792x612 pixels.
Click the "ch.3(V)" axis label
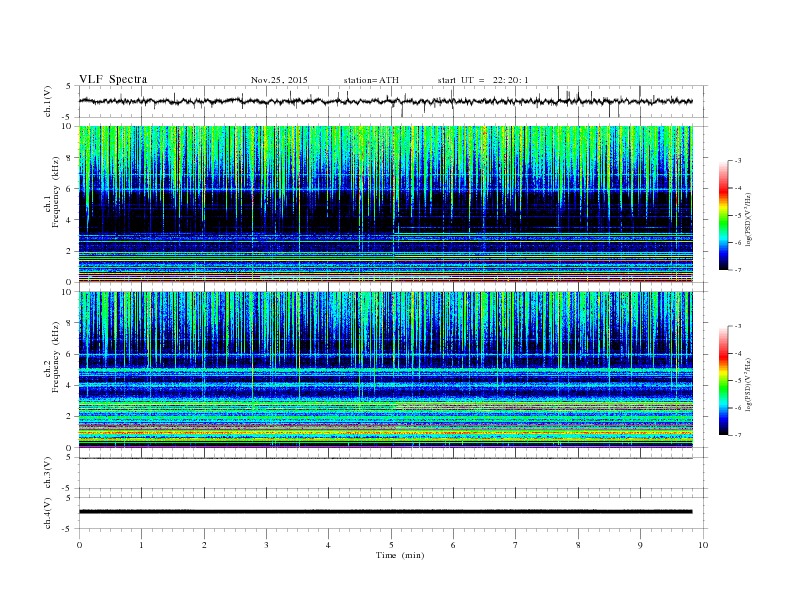(x=48, y=473)
